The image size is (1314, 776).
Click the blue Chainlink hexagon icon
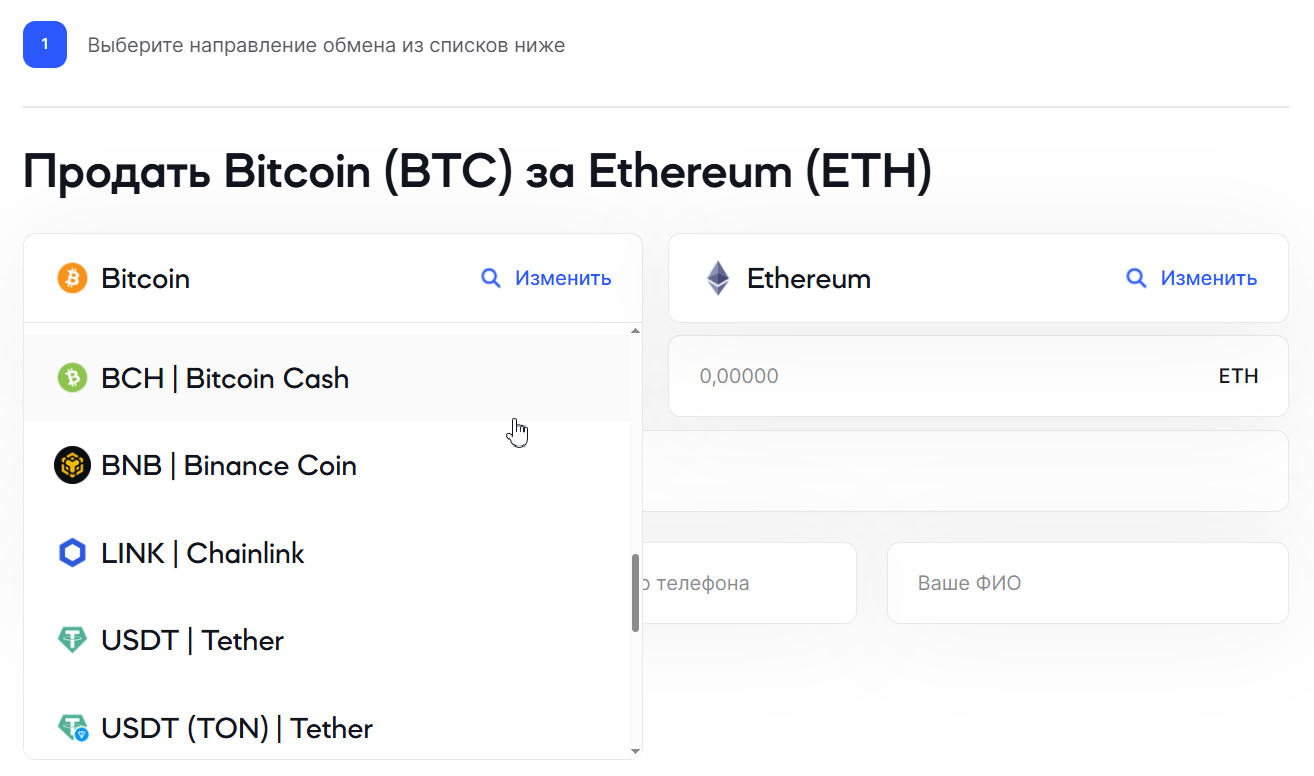tap(72, 553)
